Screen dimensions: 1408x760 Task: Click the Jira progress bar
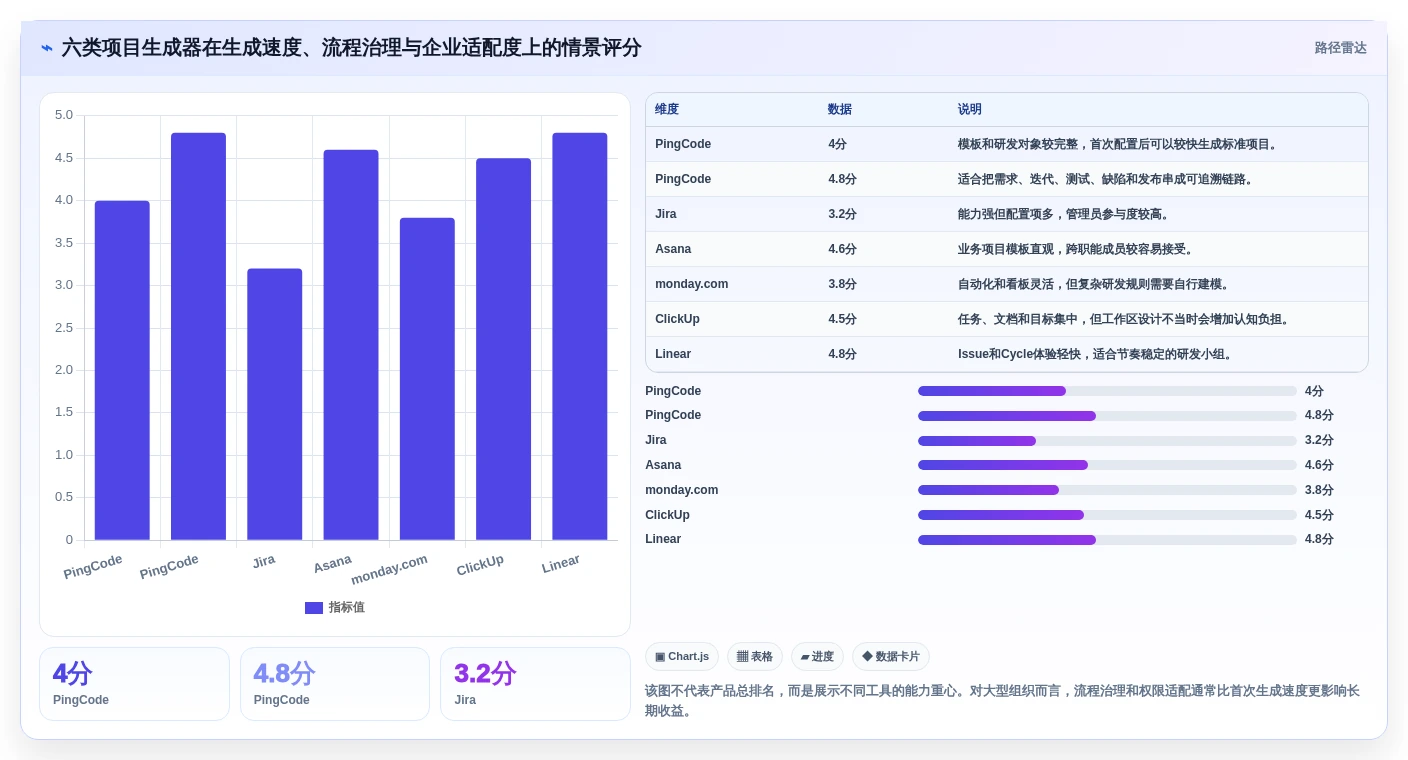click(1107, 441)
